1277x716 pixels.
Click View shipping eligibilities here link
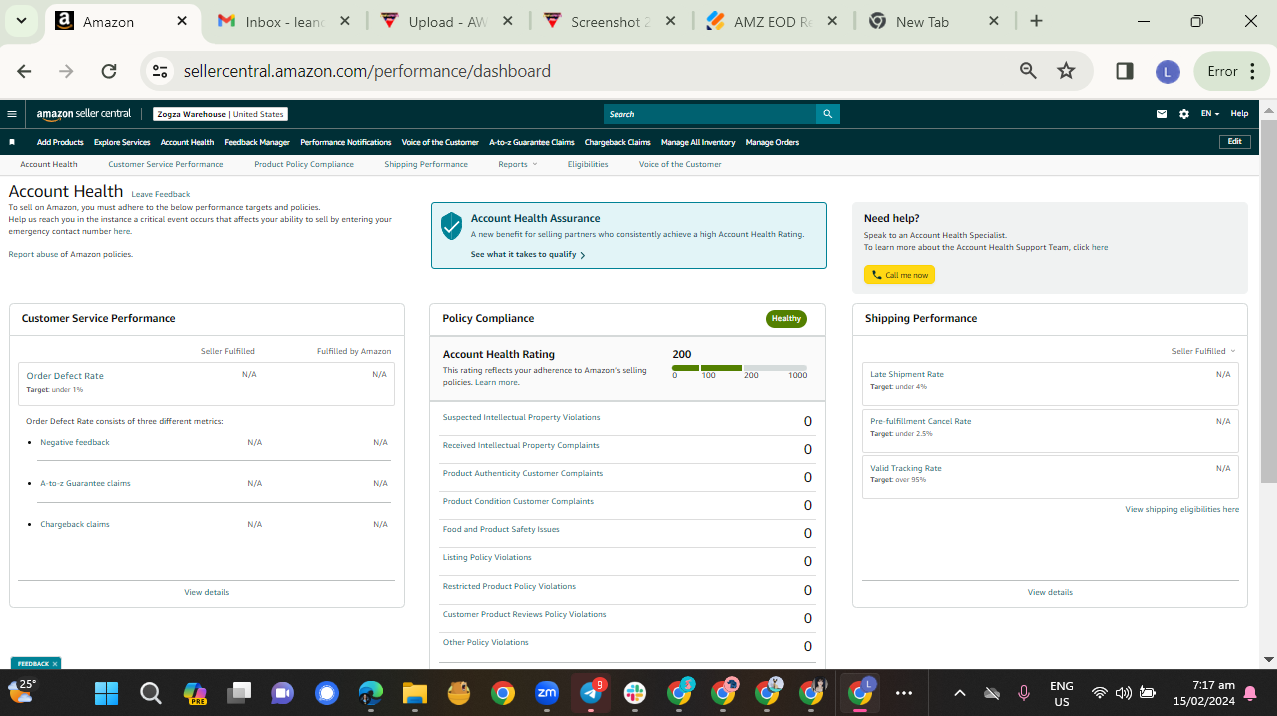[x=1182, y=509]
